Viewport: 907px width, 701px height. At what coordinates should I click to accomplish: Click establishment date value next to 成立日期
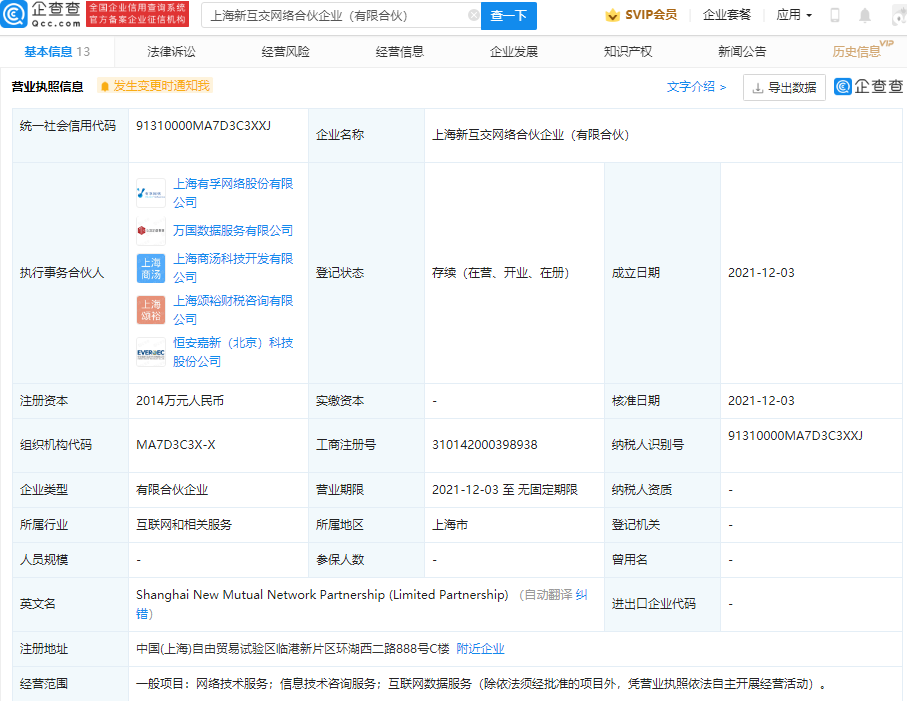click(x=761, y=273)
